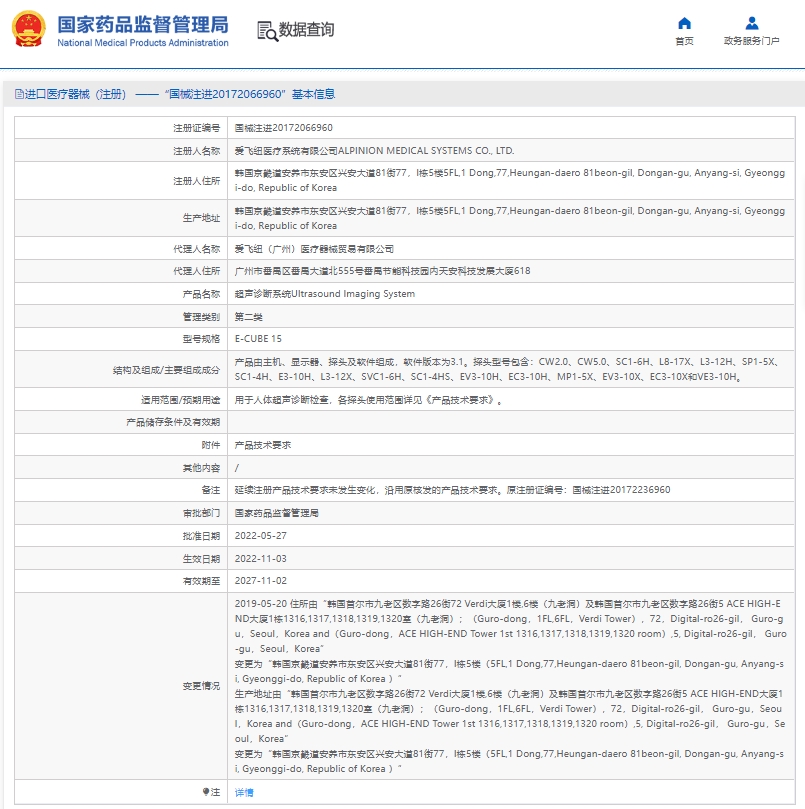Click approval date 2022-05-27
This screenshot has width=805, height=809.
pyautogui.click(x=261, y=536)
